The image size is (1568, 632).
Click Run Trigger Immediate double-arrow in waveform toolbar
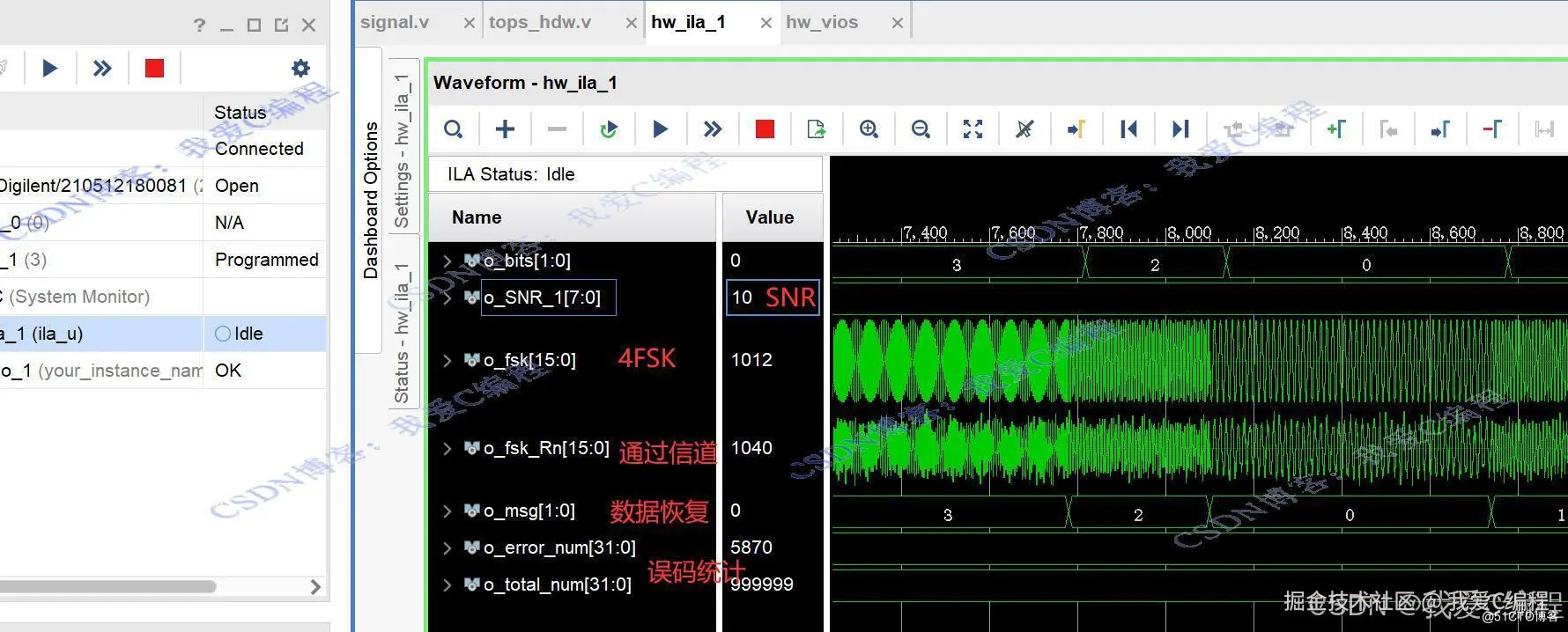(712, 129)
